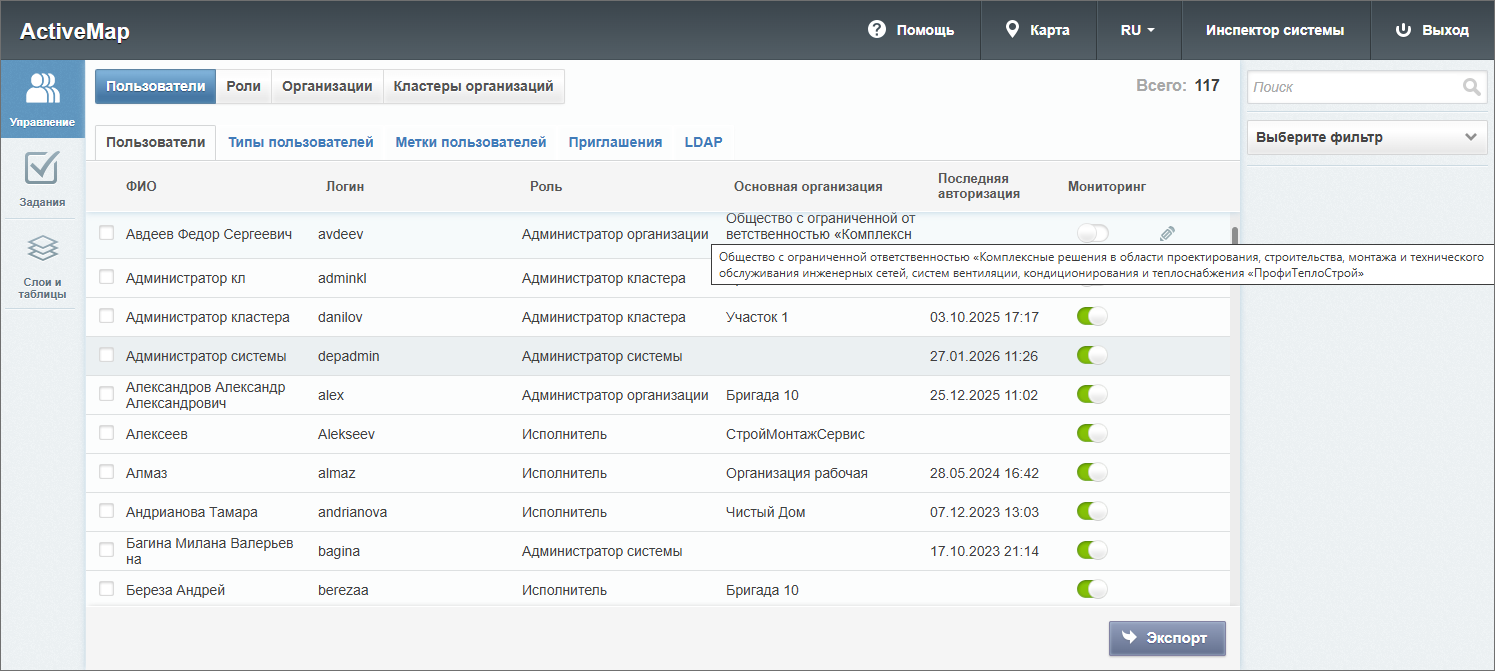1495x671 pixels.
Task: Disable monitoring toggle for user danilov
Action: [1092, 317]
